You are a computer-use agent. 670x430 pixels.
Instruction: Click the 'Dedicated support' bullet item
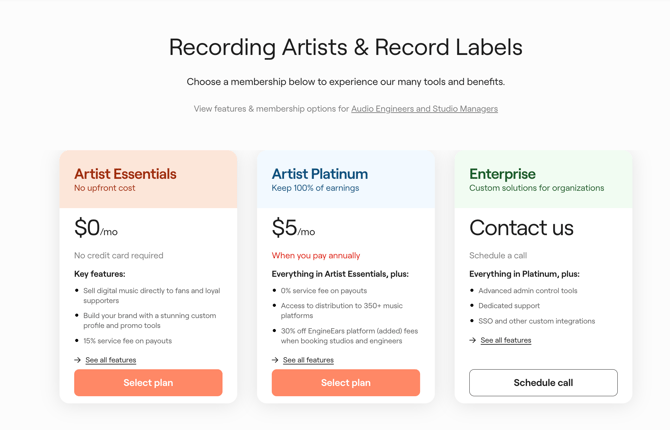pos(509,306)
